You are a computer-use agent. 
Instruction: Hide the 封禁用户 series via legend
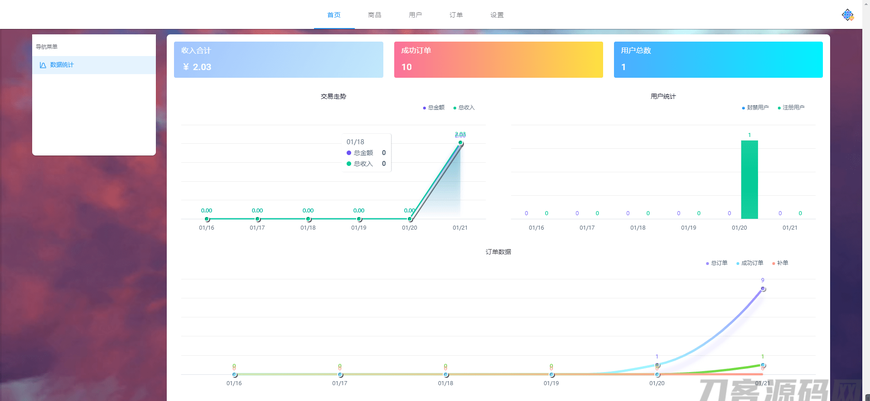pyautogui.click(x=756, y=107)
